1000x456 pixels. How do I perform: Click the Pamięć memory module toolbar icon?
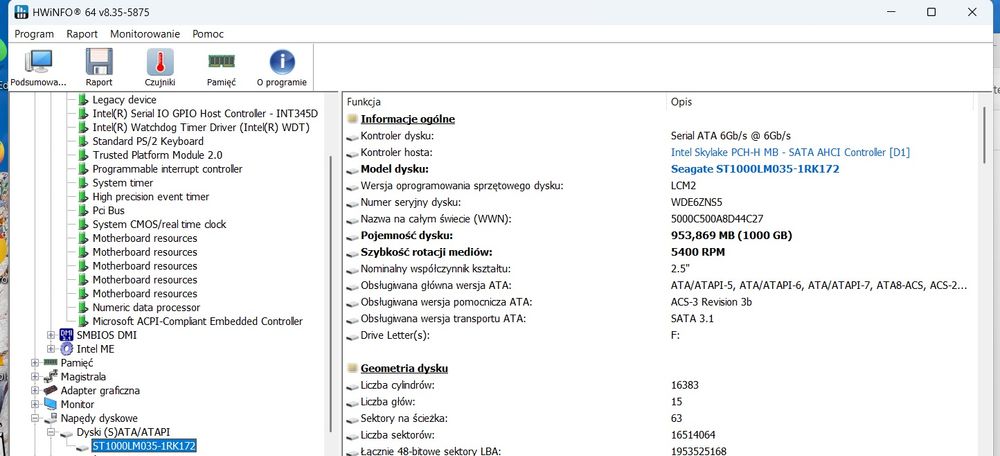[x=221, y=61]
